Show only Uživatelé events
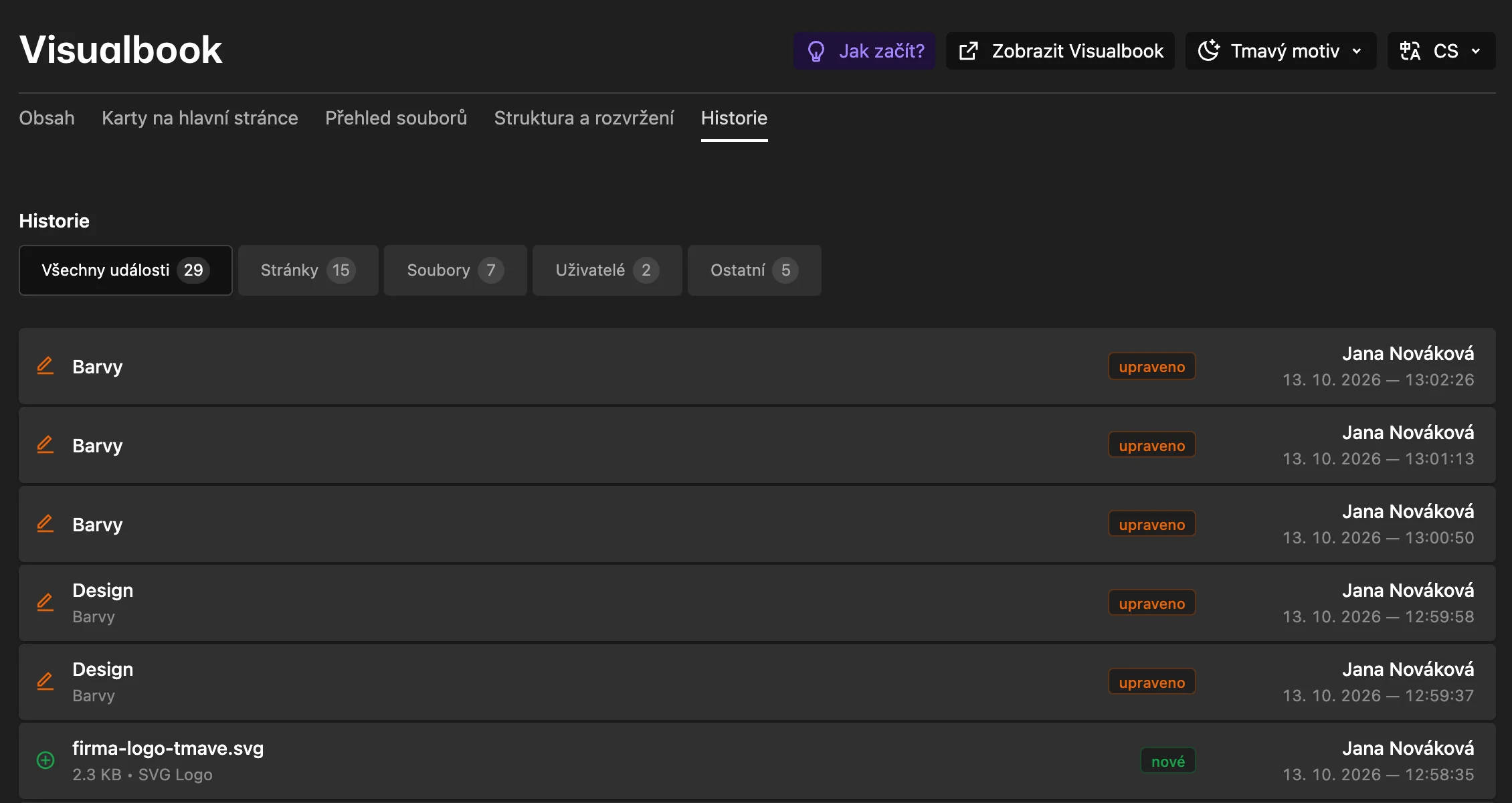Viewport: 1512px width, 803px height. point(607,270)
